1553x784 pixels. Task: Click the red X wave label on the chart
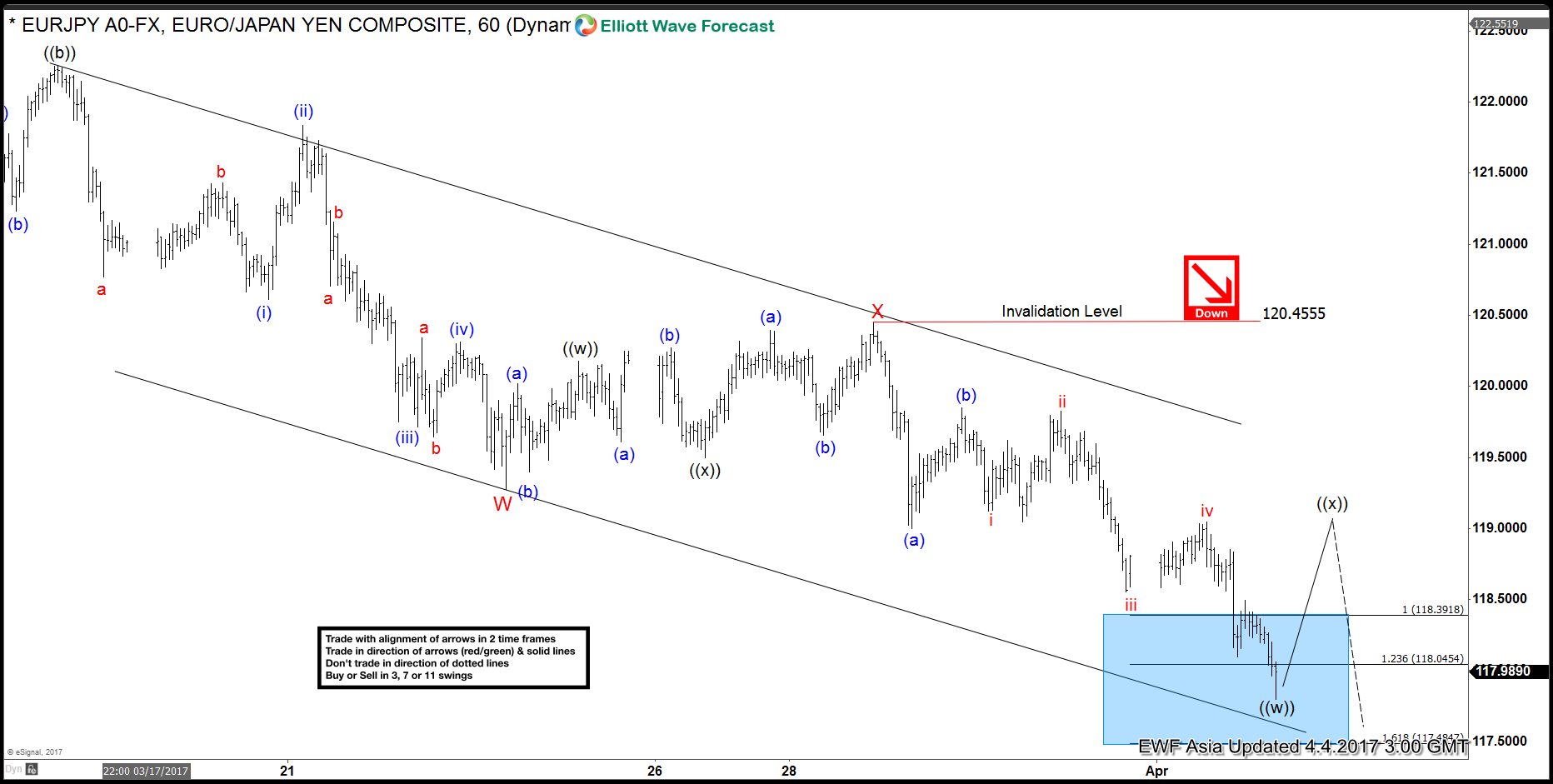coord(877,312)
